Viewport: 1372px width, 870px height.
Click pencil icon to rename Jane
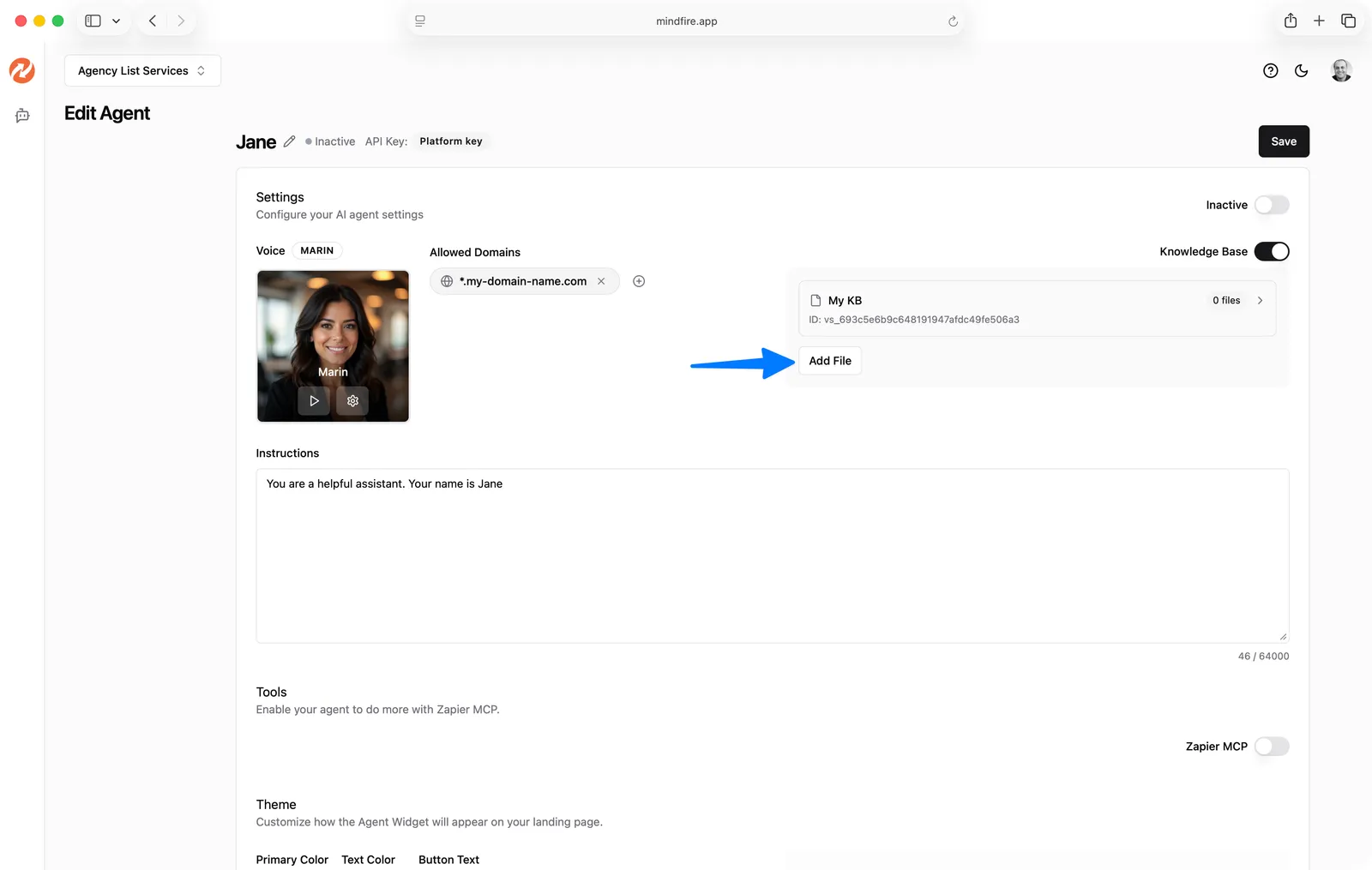290,141
